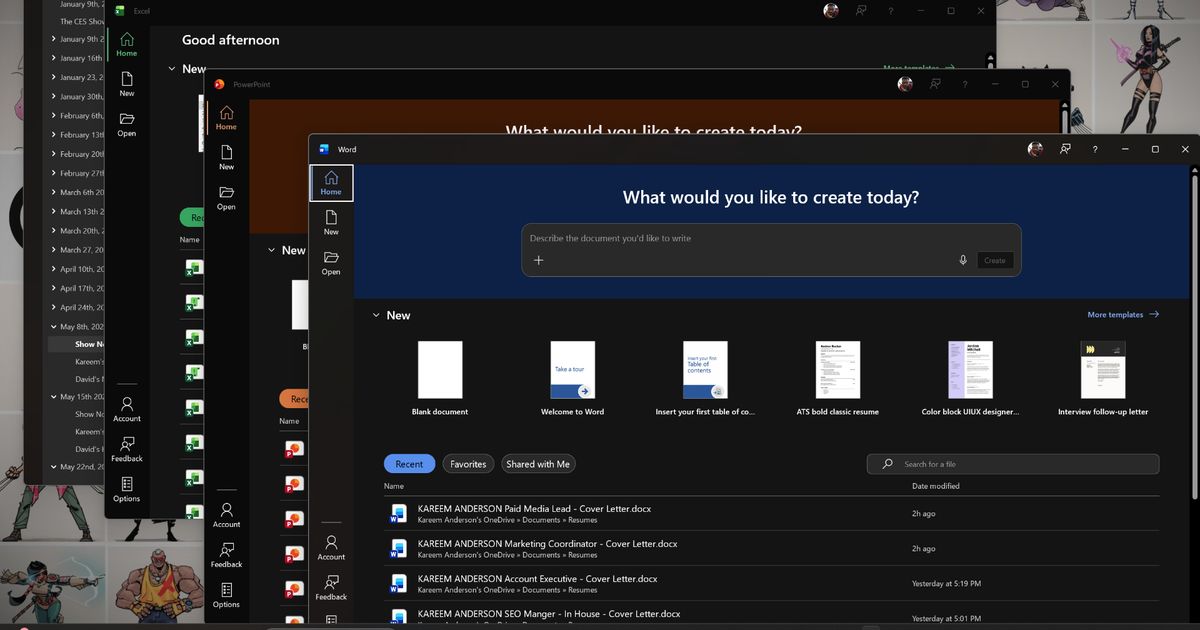
Task: Click the feedback person icon in Word title bar
Action: point(1066,149)
